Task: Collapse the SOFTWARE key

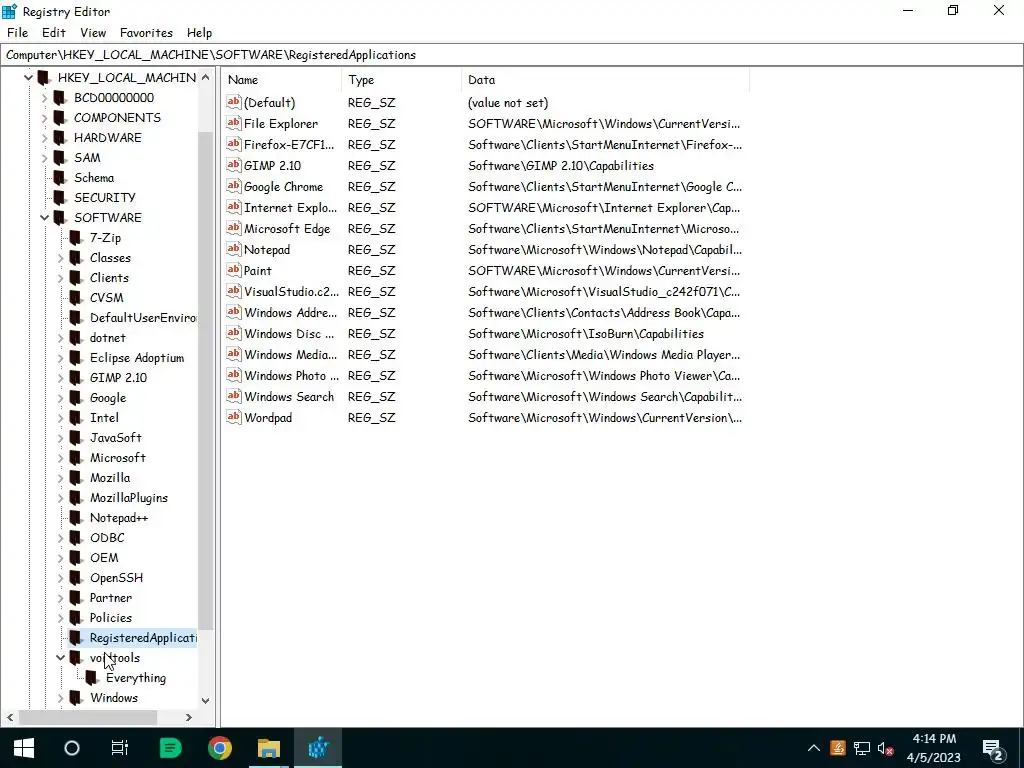Action: (x=44, y=218)
